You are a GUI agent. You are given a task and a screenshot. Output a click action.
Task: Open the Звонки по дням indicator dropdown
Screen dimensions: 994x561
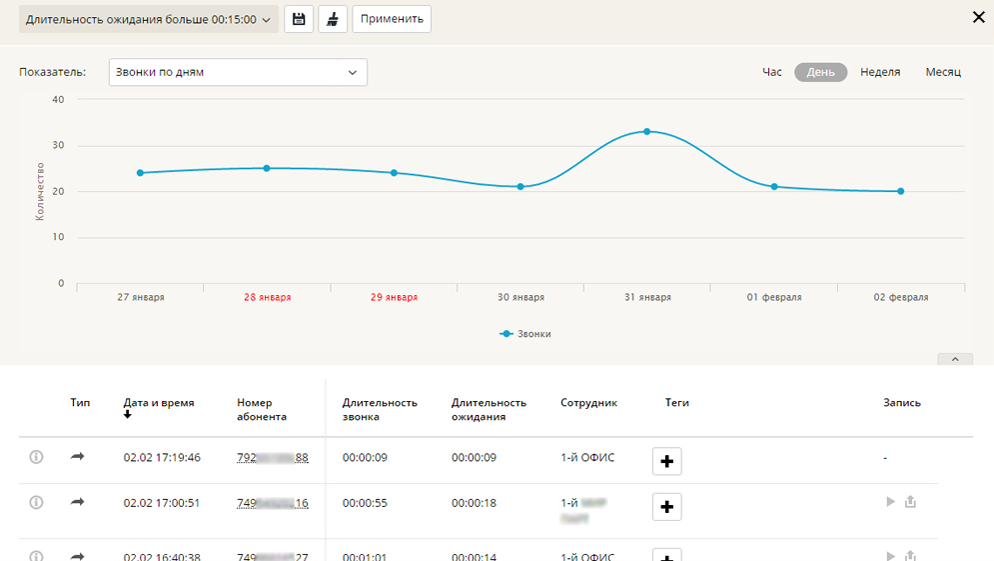tap(237, 72)
